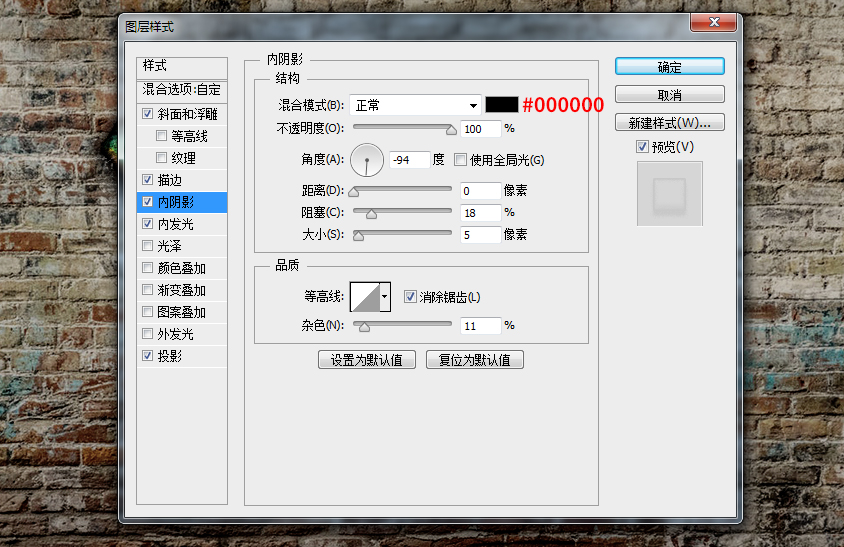Enable the 颜色叠加 checkbox
The width and height of the screenshot is (844, 547).
147,268
